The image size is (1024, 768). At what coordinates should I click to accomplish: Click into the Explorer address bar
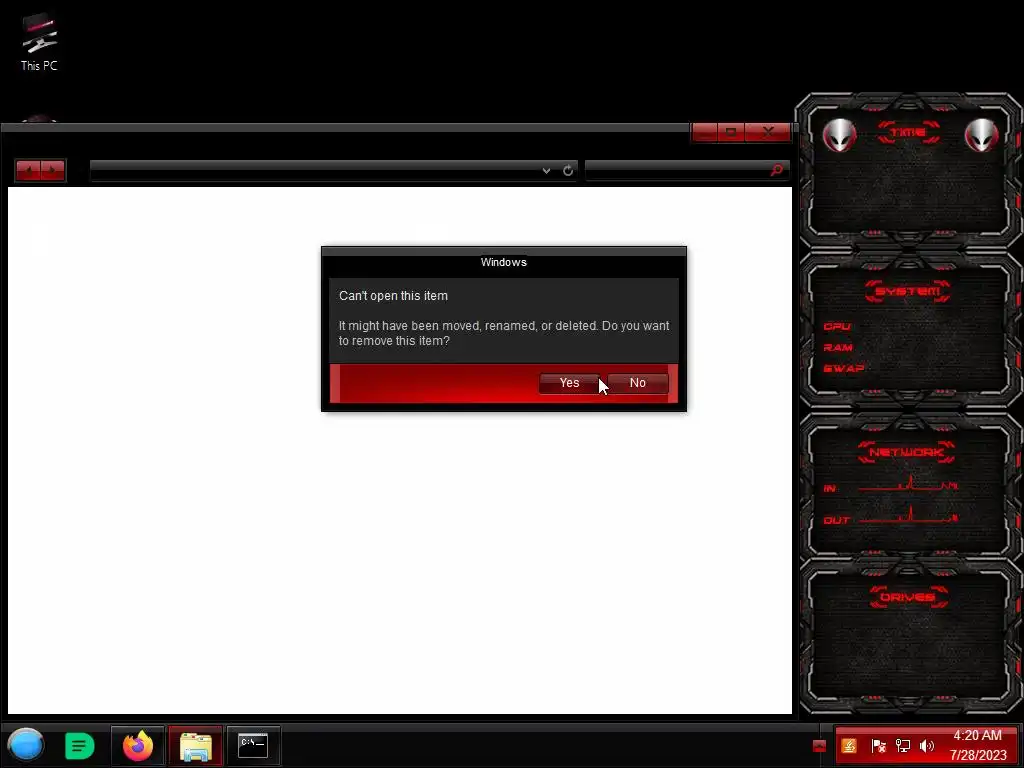(x=315, y=170)
